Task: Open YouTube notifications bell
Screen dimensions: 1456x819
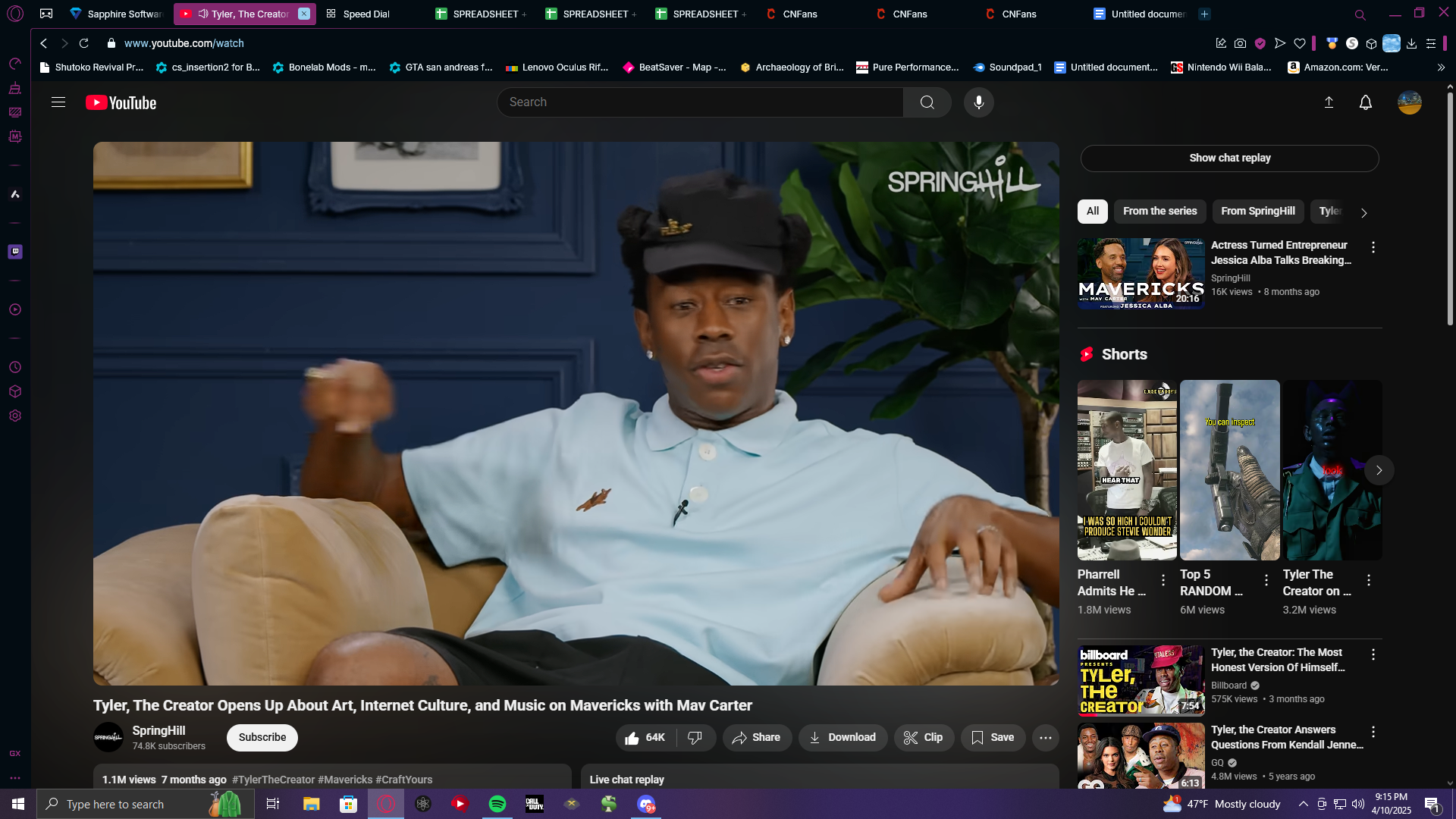Action: (1365, 102)
